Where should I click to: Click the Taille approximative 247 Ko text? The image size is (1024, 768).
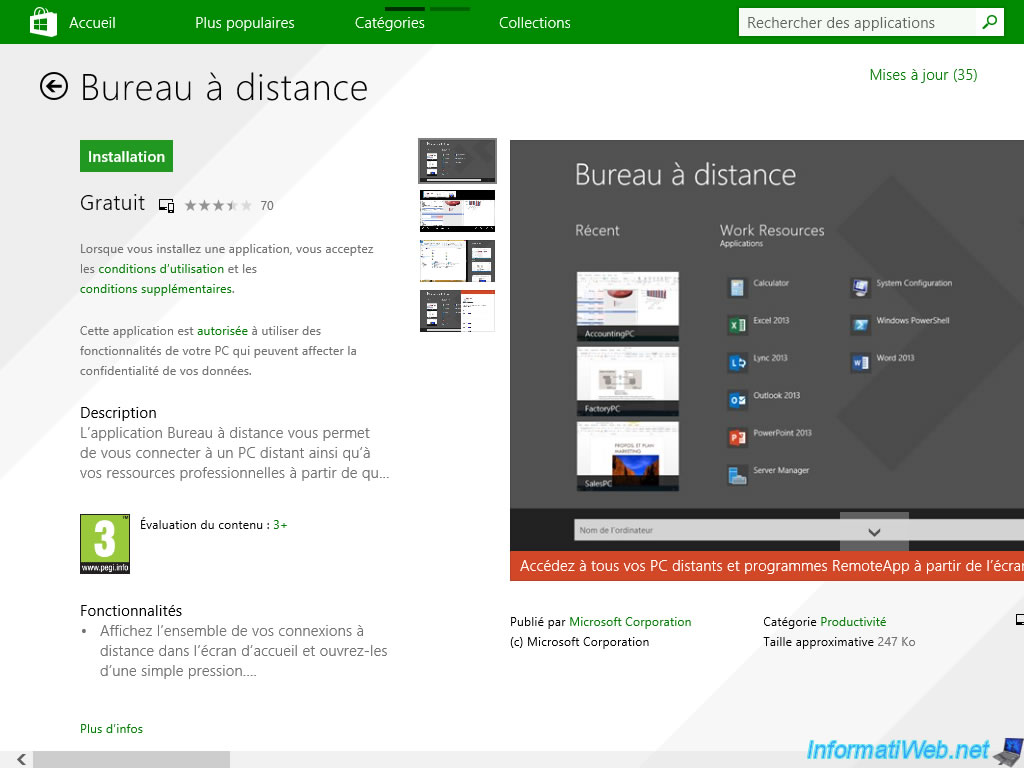[839, 642]
